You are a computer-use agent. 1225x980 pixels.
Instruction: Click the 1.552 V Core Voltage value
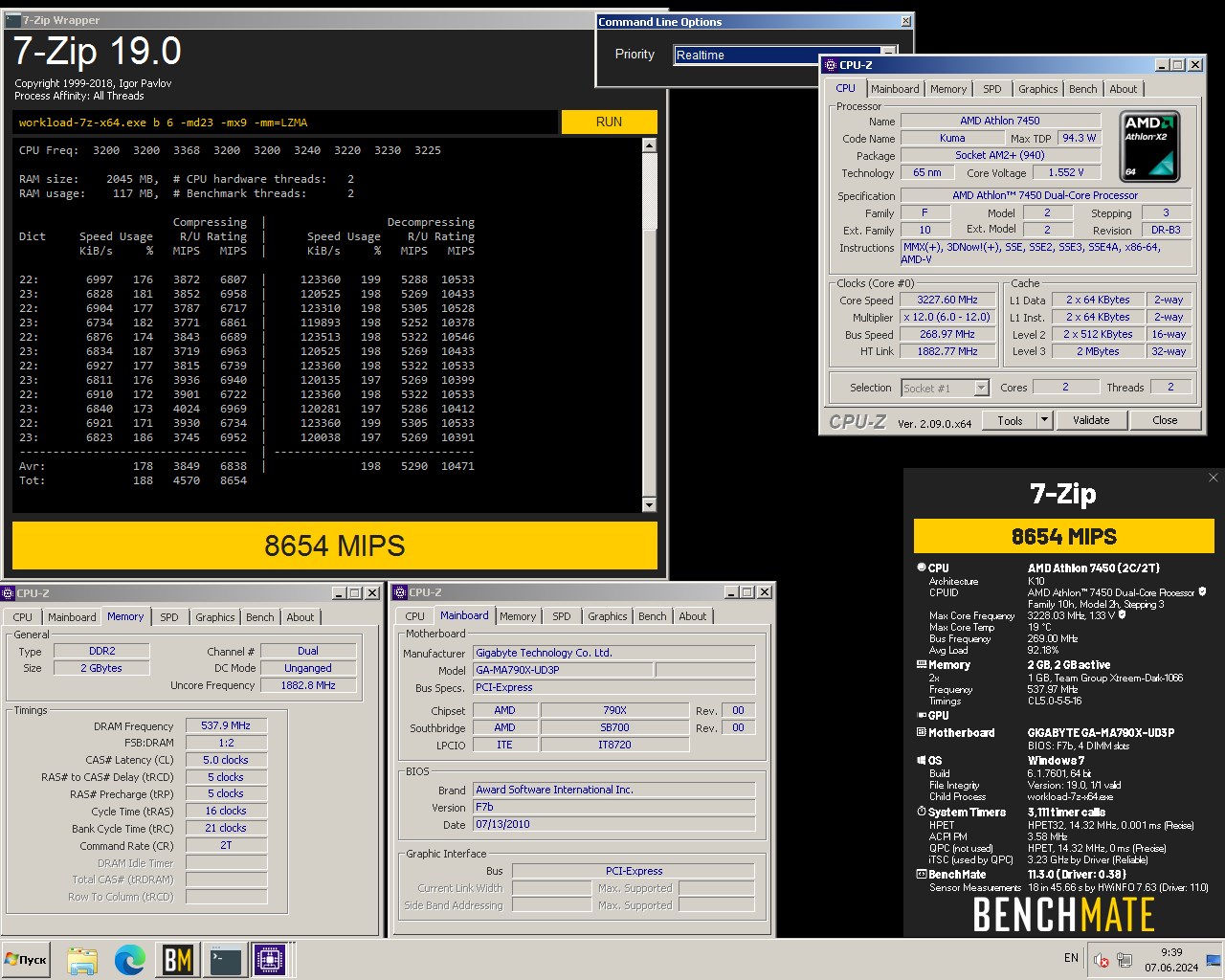1065,172
